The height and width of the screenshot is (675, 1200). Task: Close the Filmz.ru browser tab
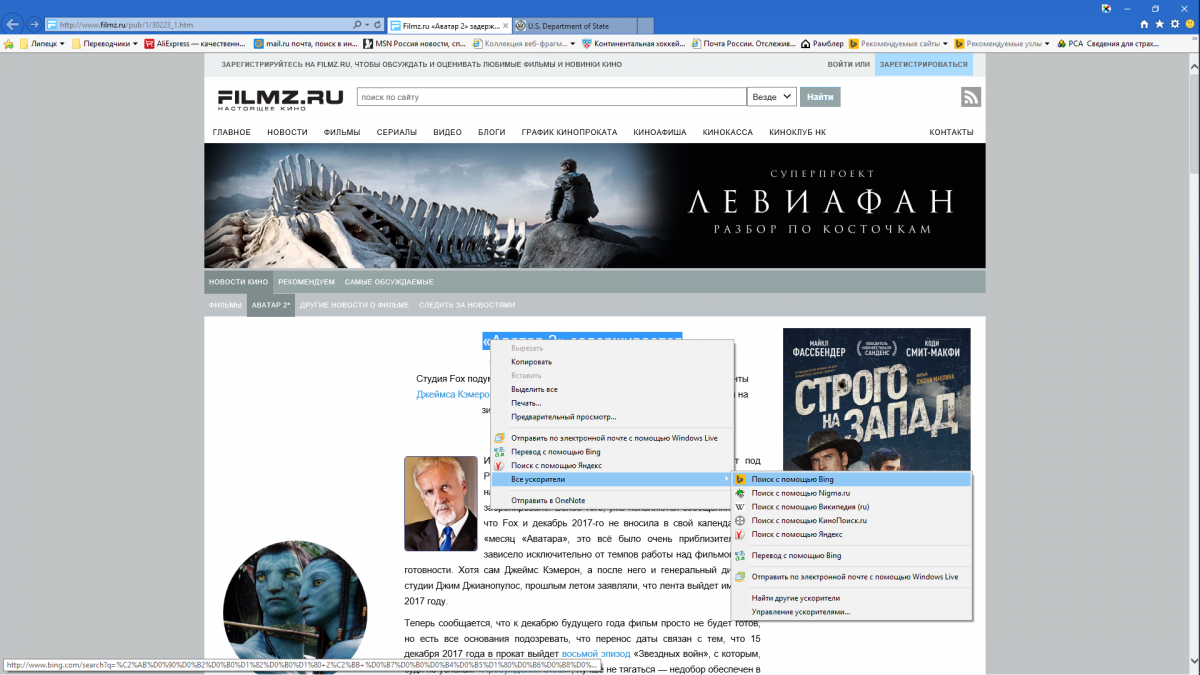click(505, 24)
